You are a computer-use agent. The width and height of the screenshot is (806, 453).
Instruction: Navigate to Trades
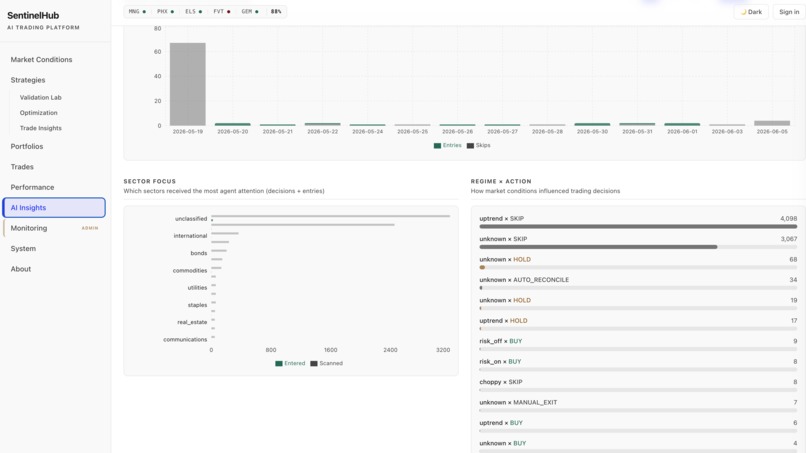[22, 167]
